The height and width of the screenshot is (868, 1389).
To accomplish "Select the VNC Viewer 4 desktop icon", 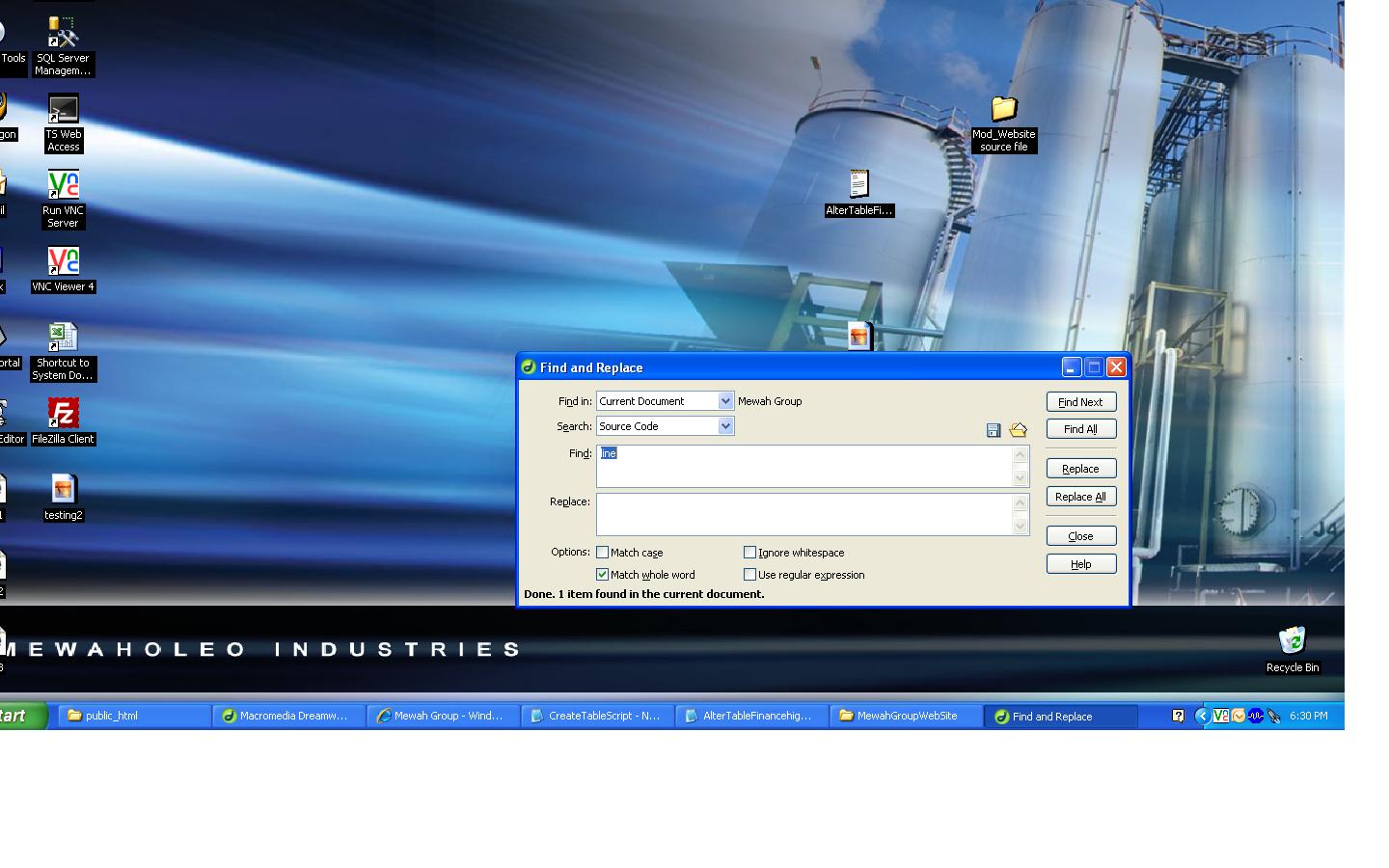I will (x=63, y=262).
